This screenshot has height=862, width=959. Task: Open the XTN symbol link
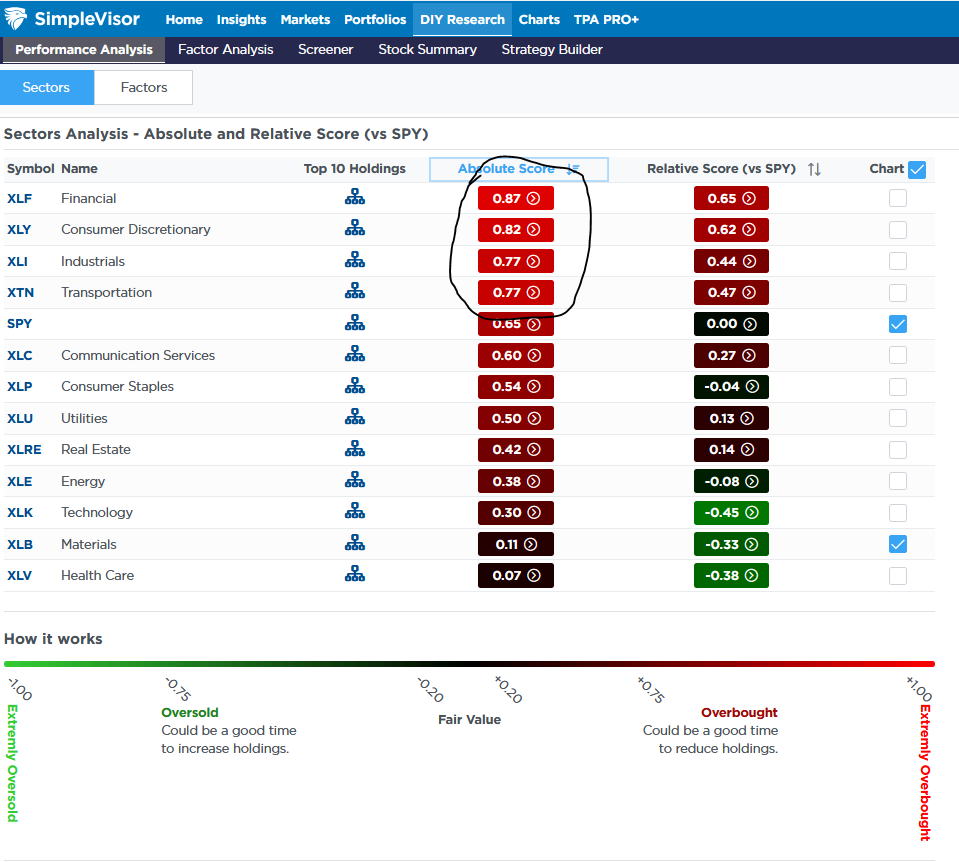[x=20, y=292]
